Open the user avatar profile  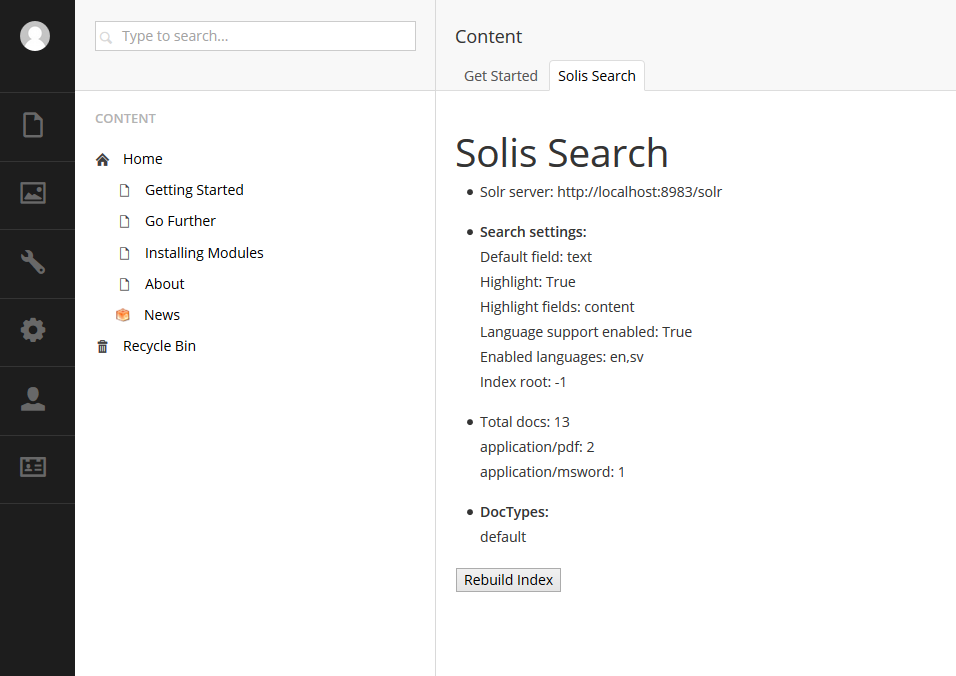(x=35, y=36)
